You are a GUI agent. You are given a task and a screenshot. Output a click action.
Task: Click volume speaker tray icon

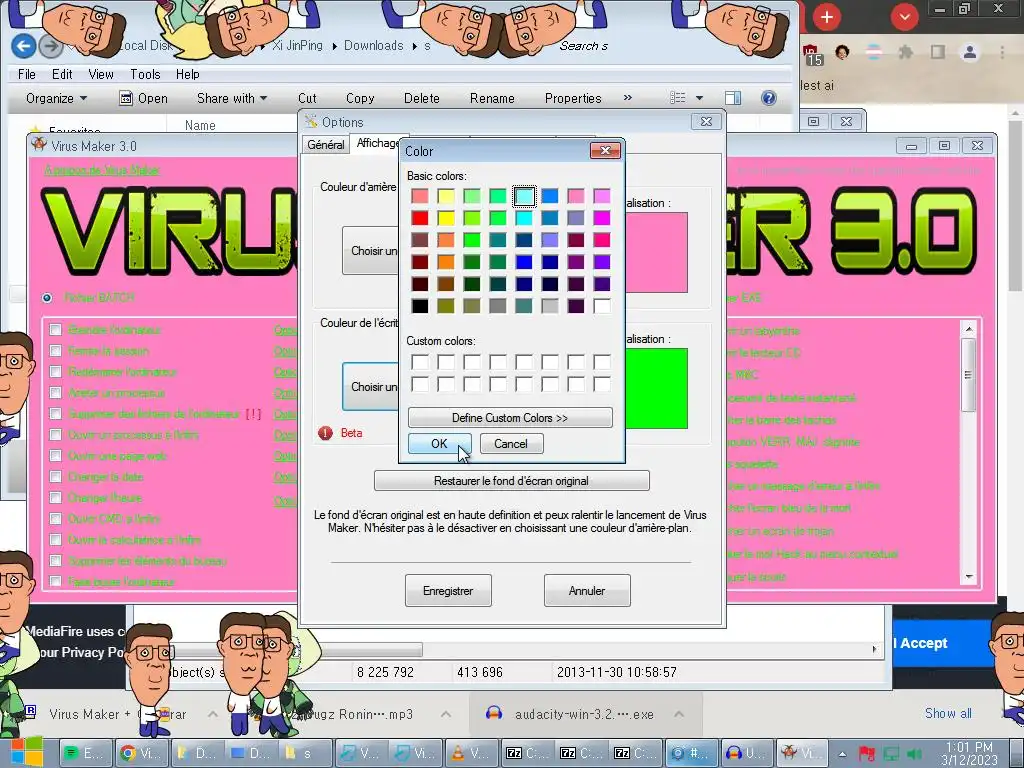pos(915,754)
